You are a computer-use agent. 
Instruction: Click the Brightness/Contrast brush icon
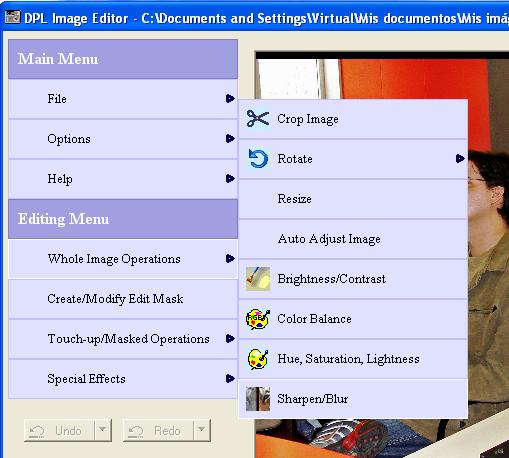click(x=258, y=279)
